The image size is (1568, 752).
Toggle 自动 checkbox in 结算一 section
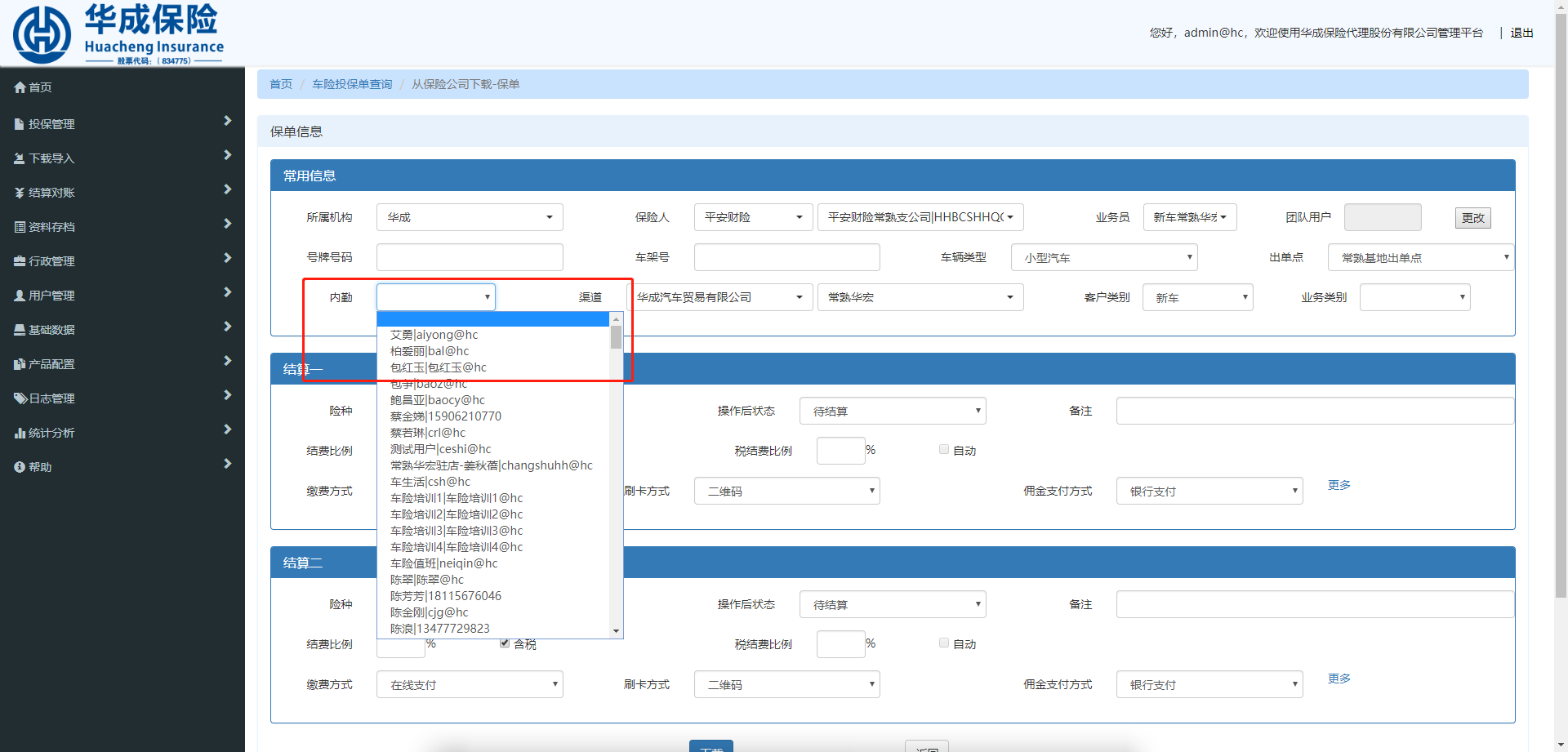pyautogui.click(x=944, y=449)
